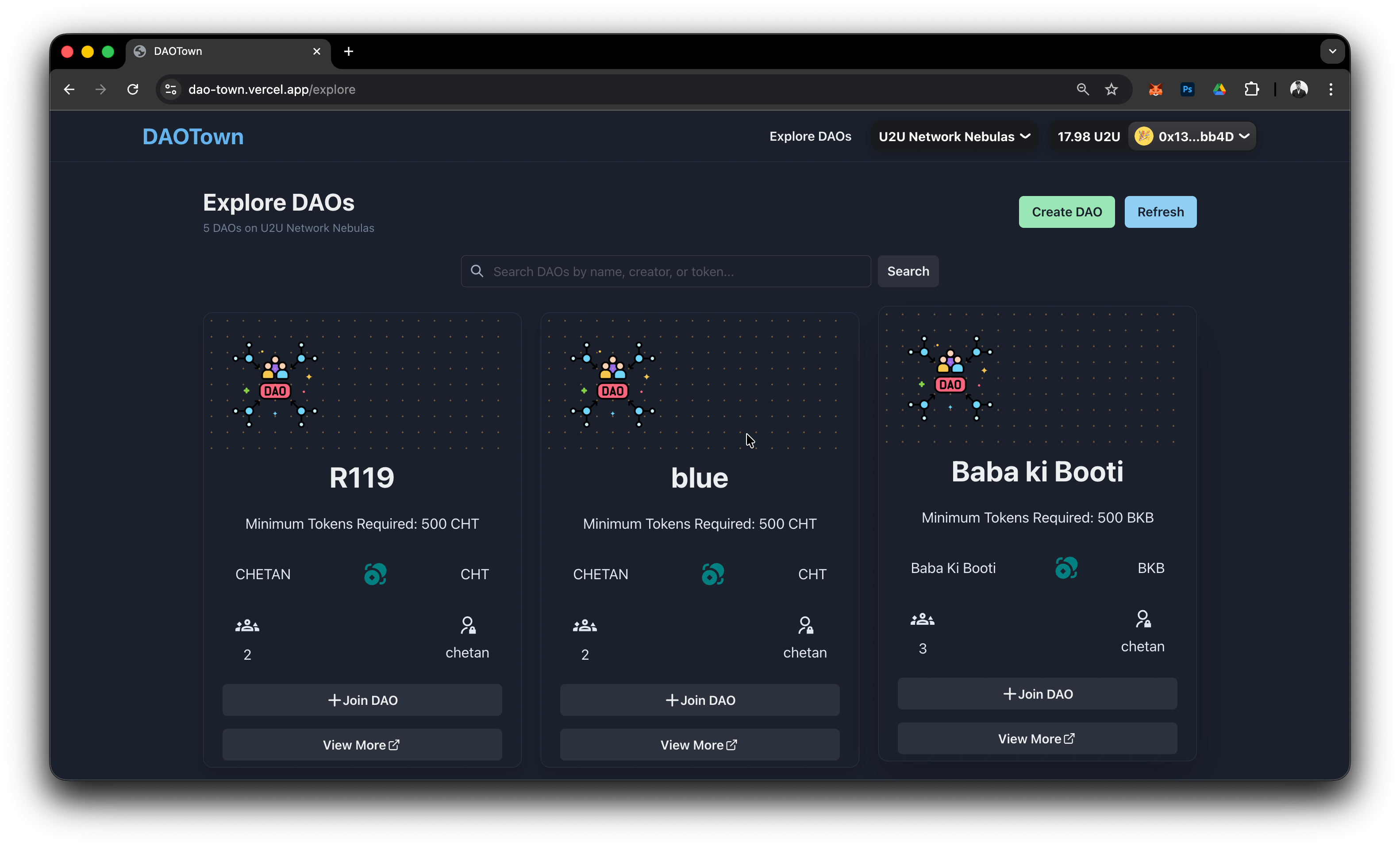Expand the U2U Network Nebulas network dropdown
Screen dimensions: 1400x846
point(954,136)
